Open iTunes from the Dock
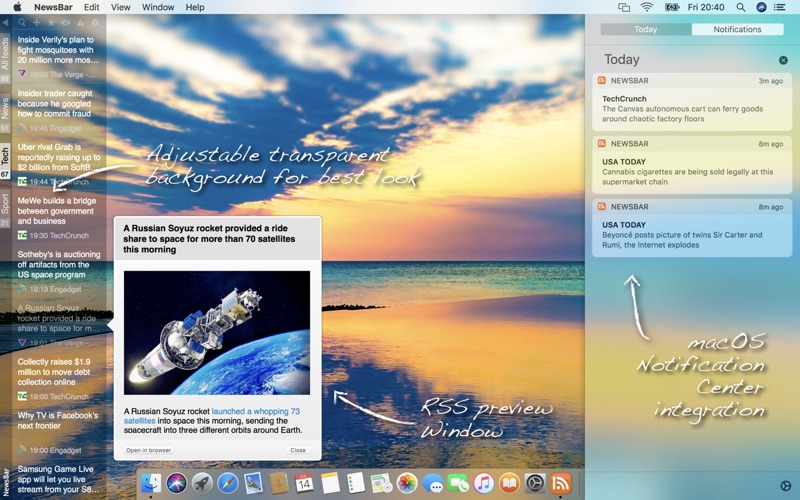800x500 pixels. pyautogui.click(x=484, y=483)
